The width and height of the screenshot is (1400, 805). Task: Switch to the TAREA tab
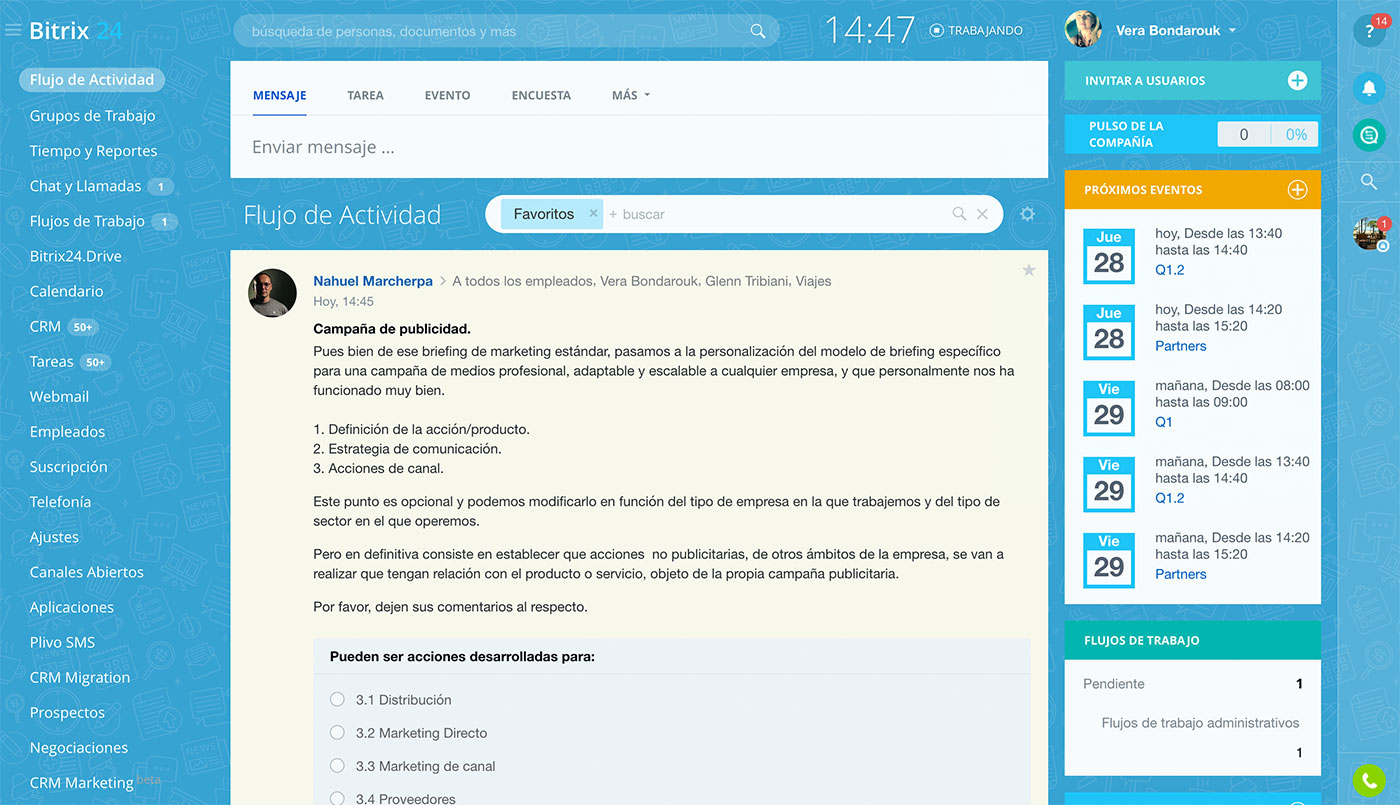click(x=366, y=95)
